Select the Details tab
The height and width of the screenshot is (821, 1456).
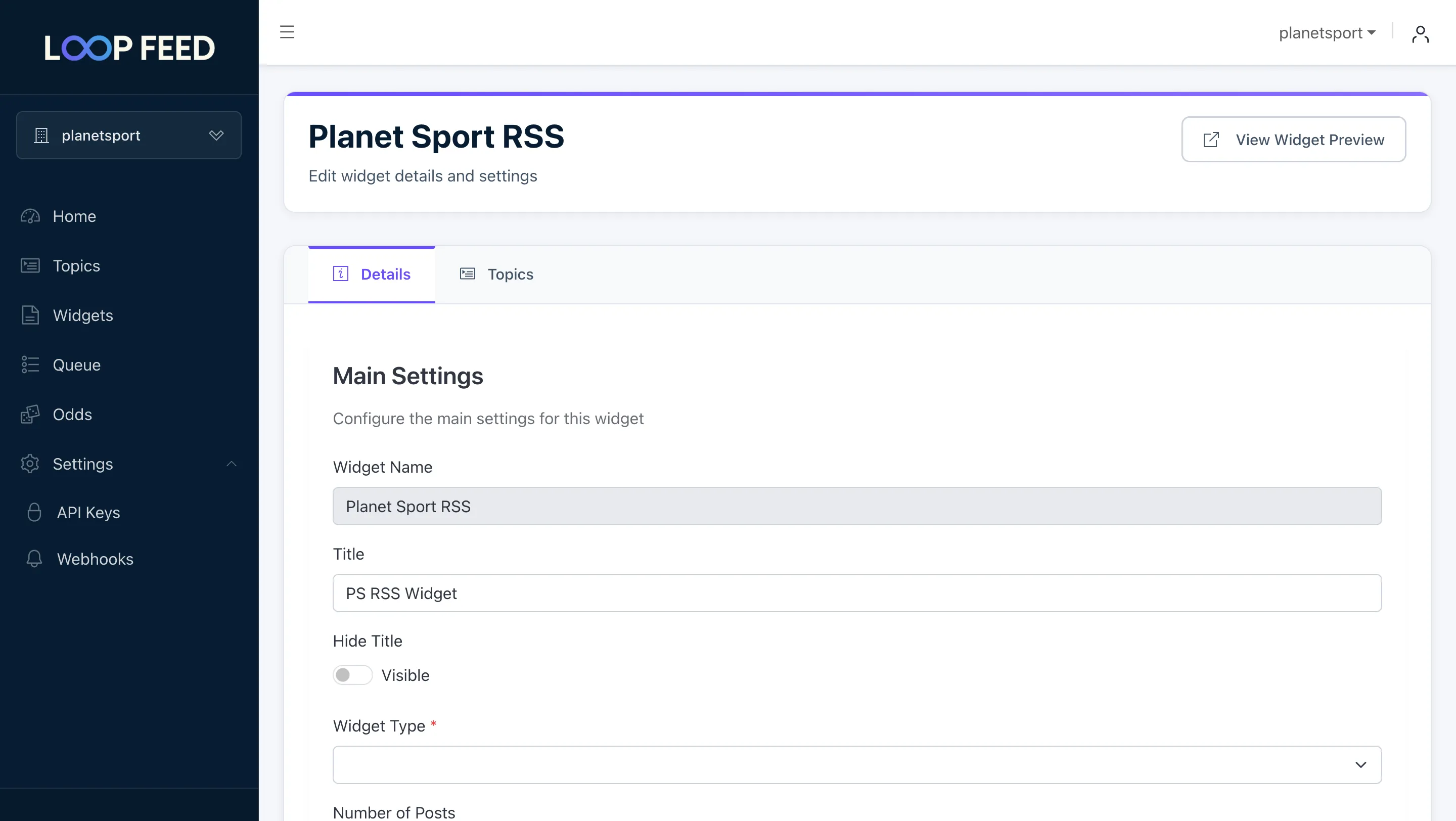[372, 275]
